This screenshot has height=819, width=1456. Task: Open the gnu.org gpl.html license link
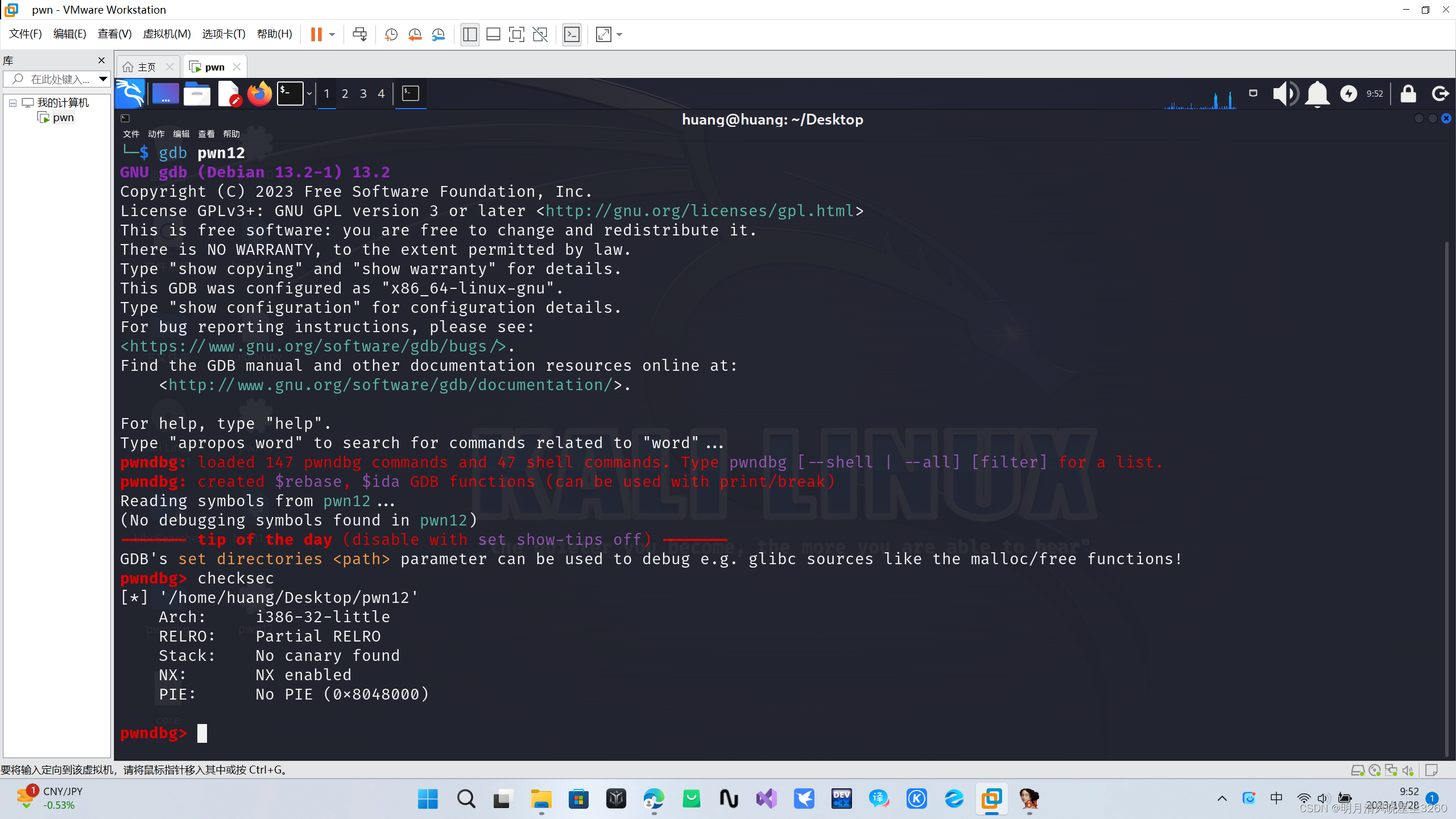click(700, 211)
